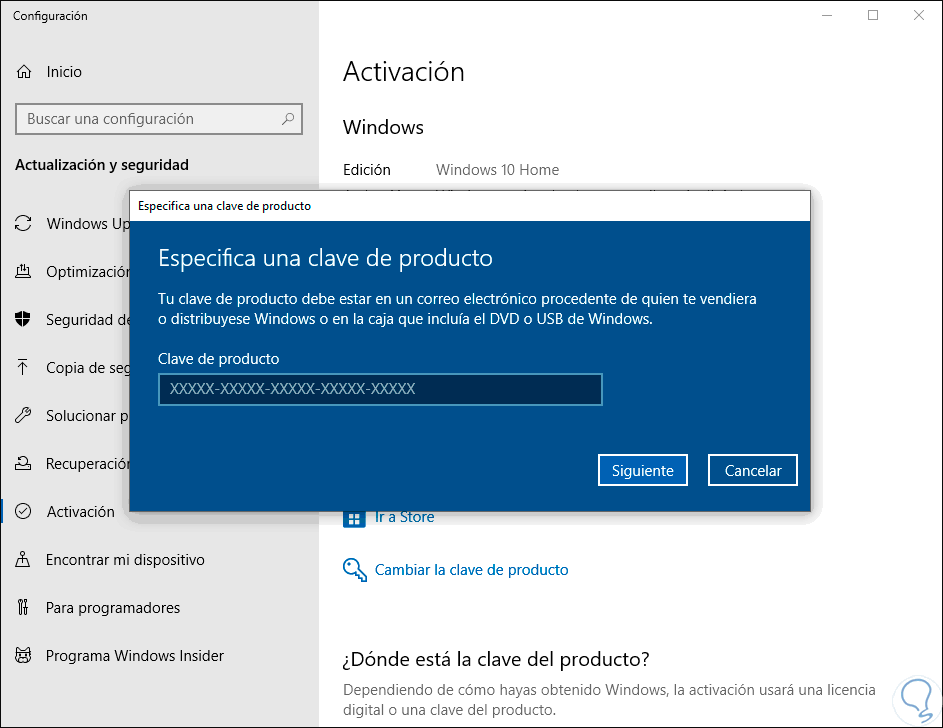This screenshot has width=943, height=728.
Task: Open the Ir a Store link
Action: coord(404,517)
